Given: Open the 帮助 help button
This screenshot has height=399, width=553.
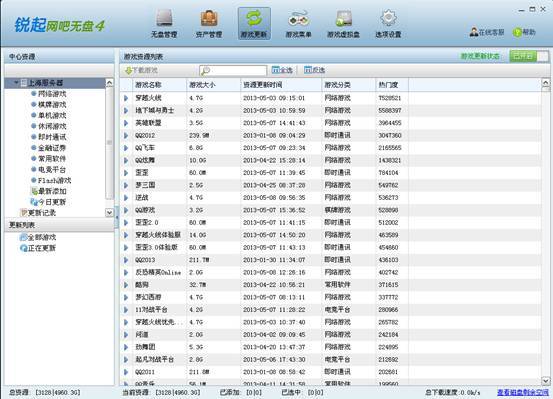Looking at the screenshot, I should (x=524, y=32).
